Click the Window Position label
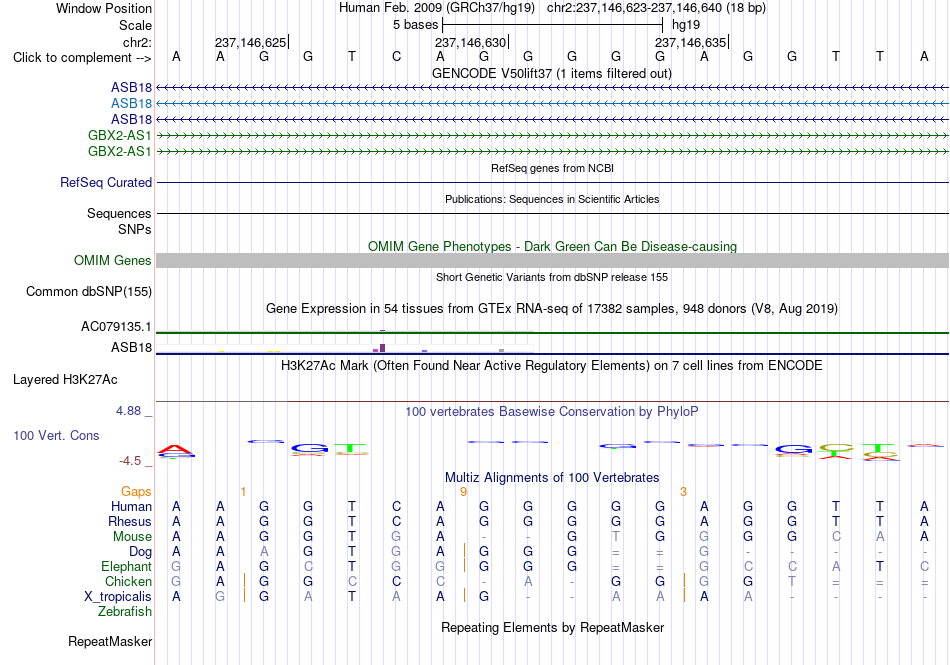 104,8
